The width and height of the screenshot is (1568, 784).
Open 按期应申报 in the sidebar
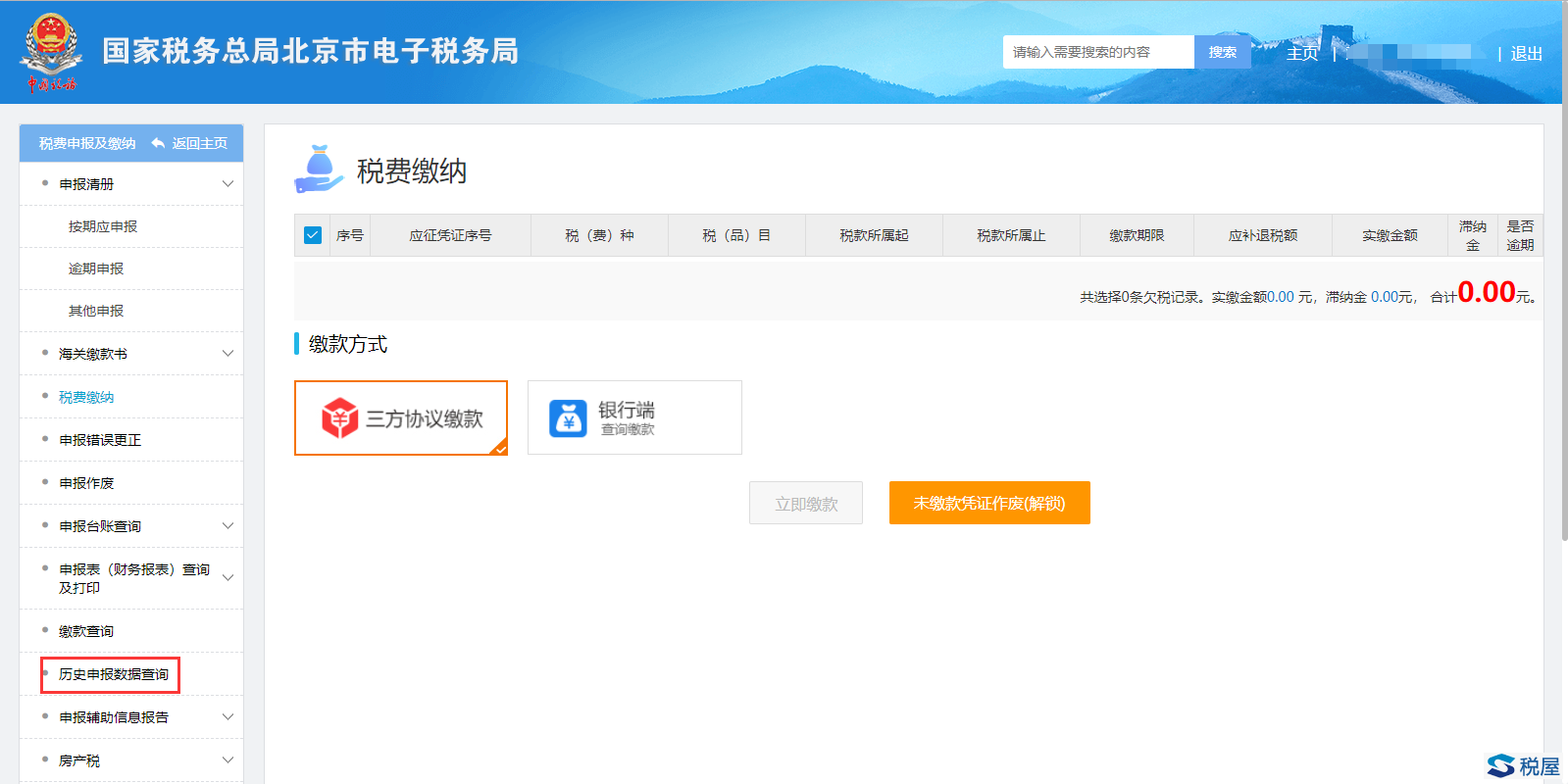[x=103, y=226]
